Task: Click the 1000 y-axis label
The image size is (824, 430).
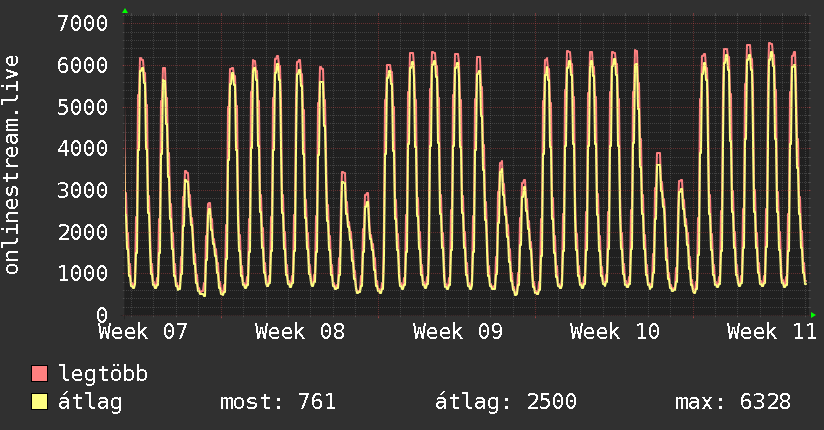Action: [x=83, y=273]
